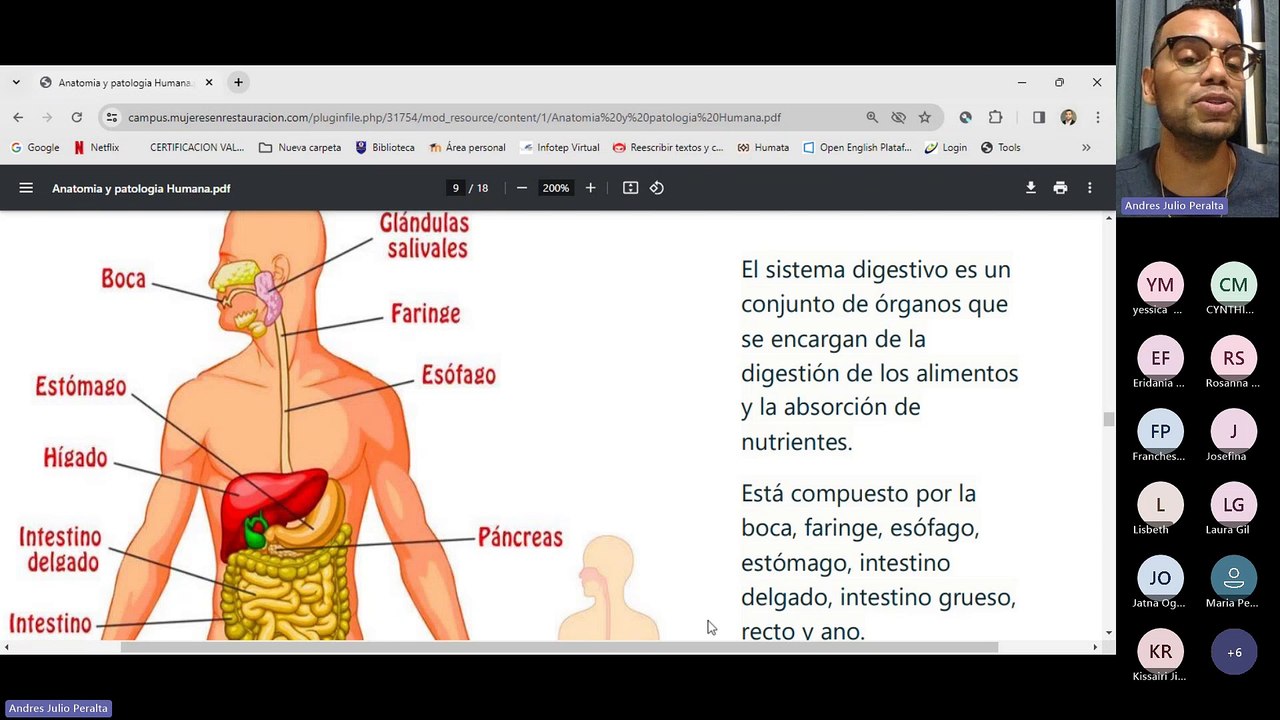Click the scroll right arrow of PDF

pyautogui.click(x=1095, y=647)
